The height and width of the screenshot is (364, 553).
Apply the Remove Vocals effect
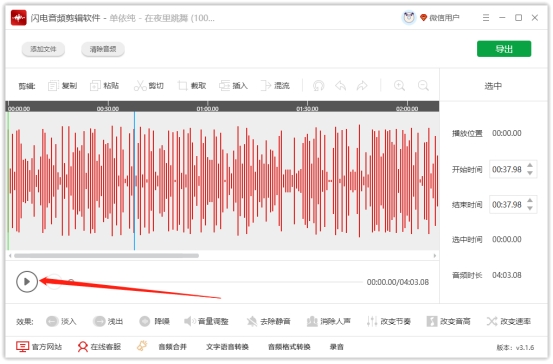[329, 321]
